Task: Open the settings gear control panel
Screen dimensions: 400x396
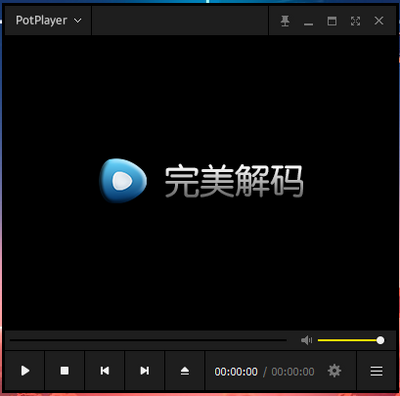Action: [x=334, y=370]
